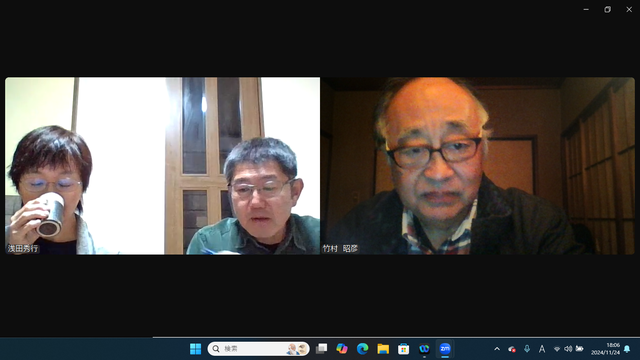This screenshot has height=360, width=640.
Task: Launch Microsoft Copilot from the taskbar
Action: click(342, 349)
